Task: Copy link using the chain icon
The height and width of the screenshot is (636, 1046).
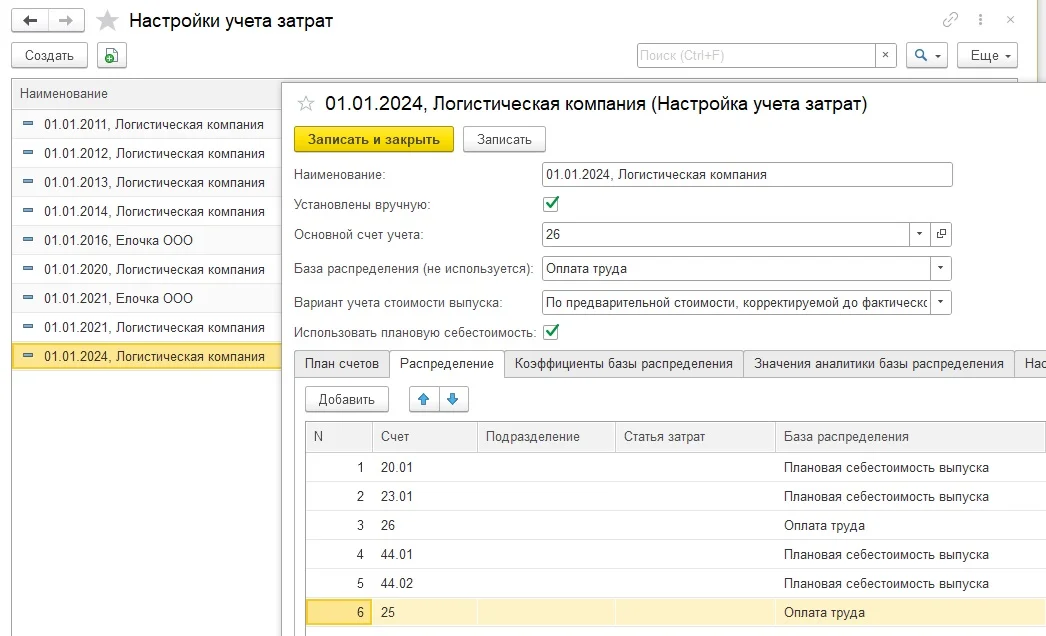Action: (950, 20)
